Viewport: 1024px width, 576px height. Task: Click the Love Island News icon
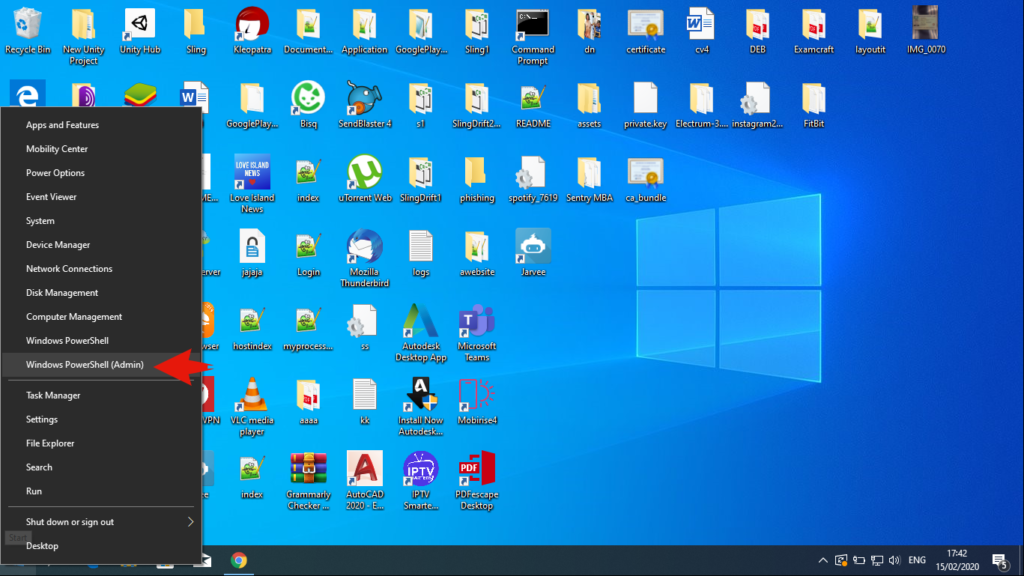click(x=252, y=184)
